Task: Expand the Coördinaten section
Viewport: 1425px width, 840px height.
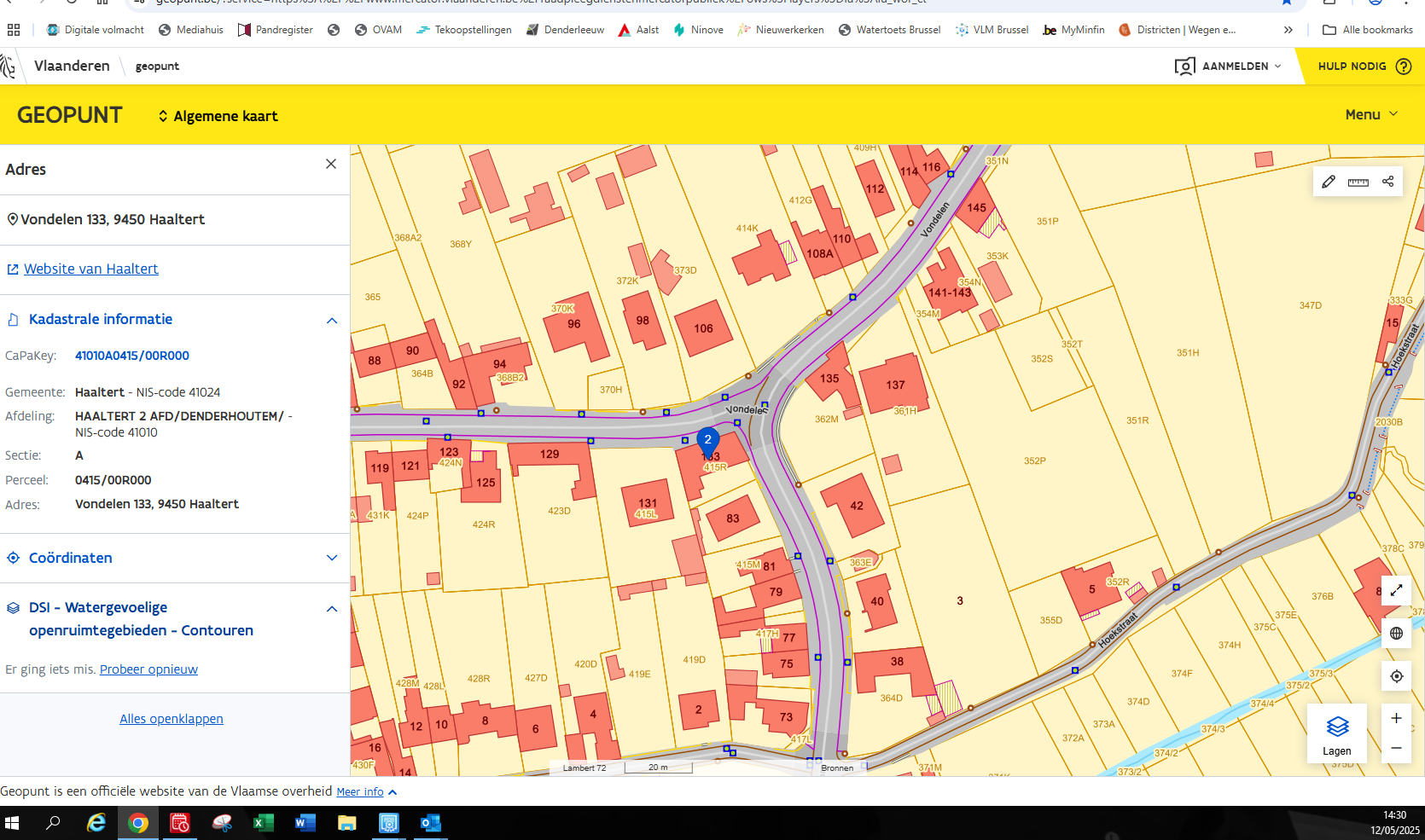Action: pos(332,558)
